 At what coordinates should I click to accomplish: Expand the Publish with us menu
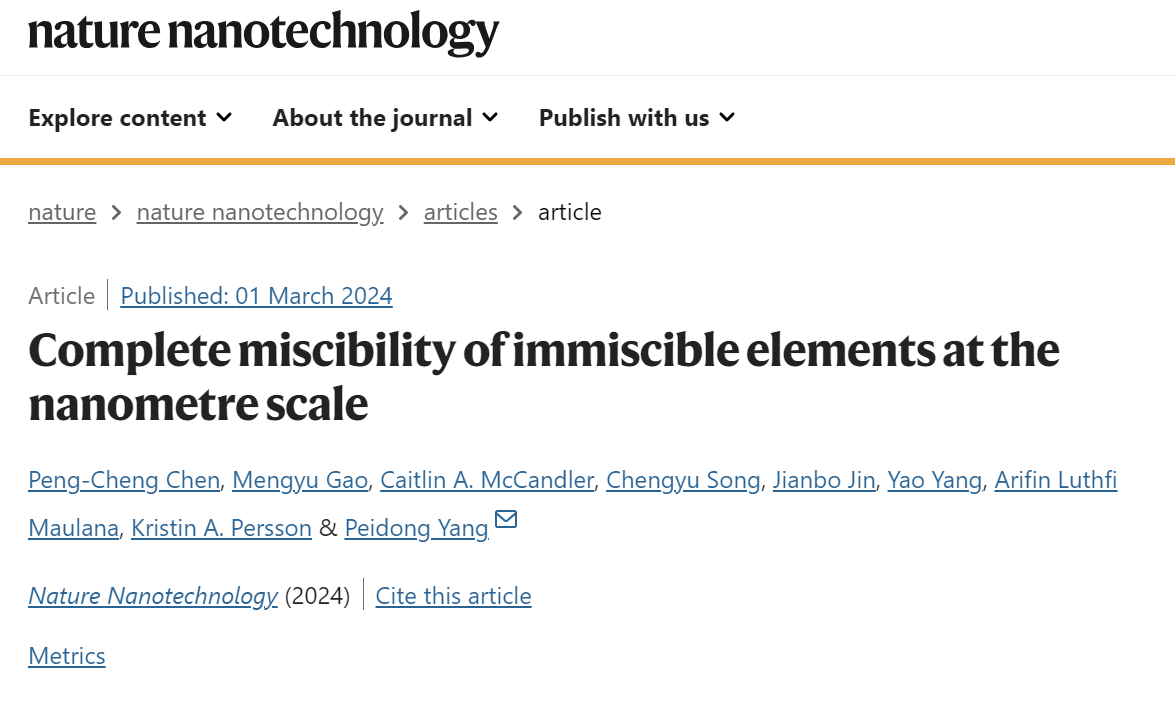click(637, 118)
